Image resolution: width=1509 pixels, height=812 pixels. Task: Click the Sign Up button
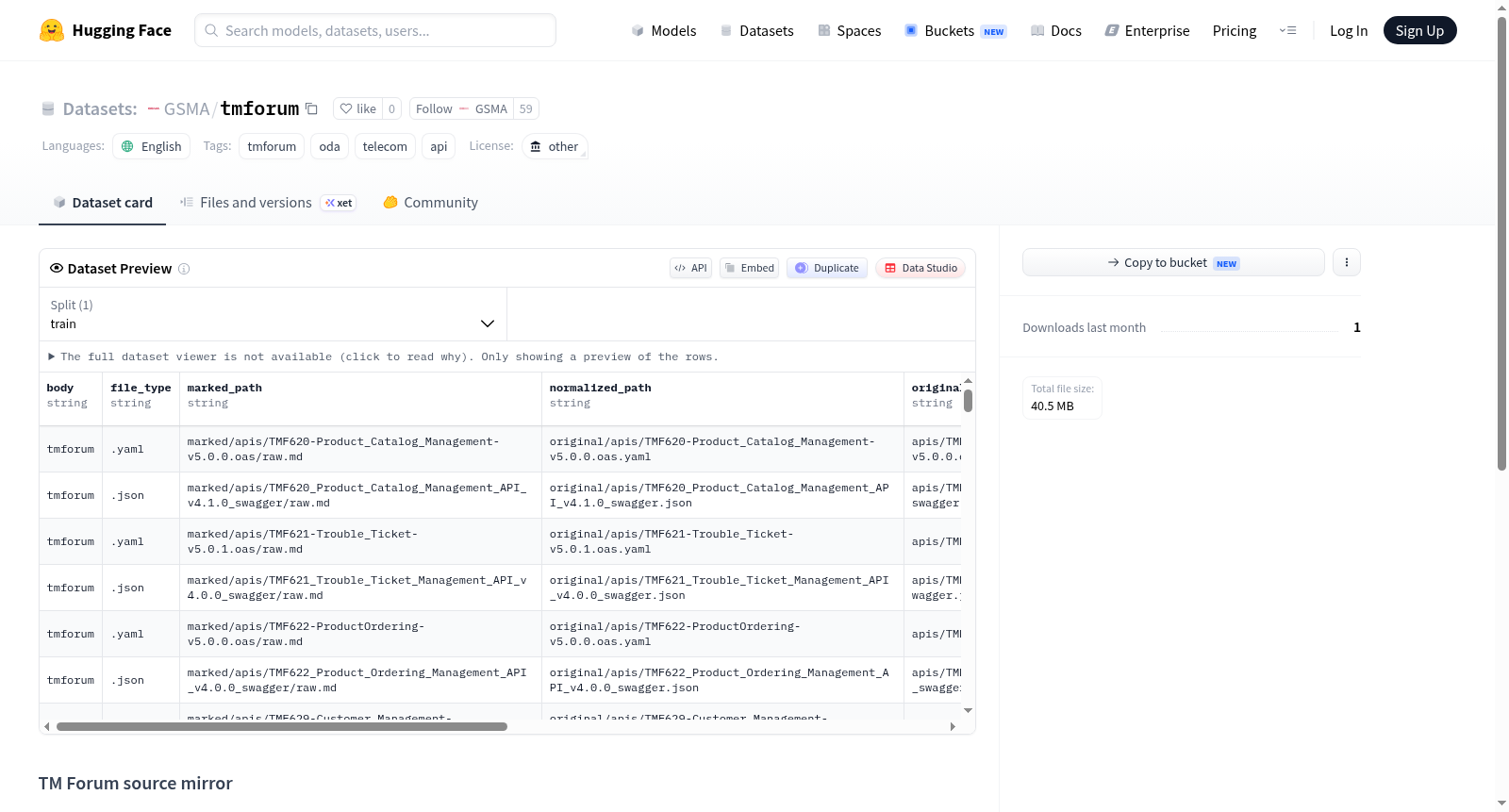[x=1420, y=30]
